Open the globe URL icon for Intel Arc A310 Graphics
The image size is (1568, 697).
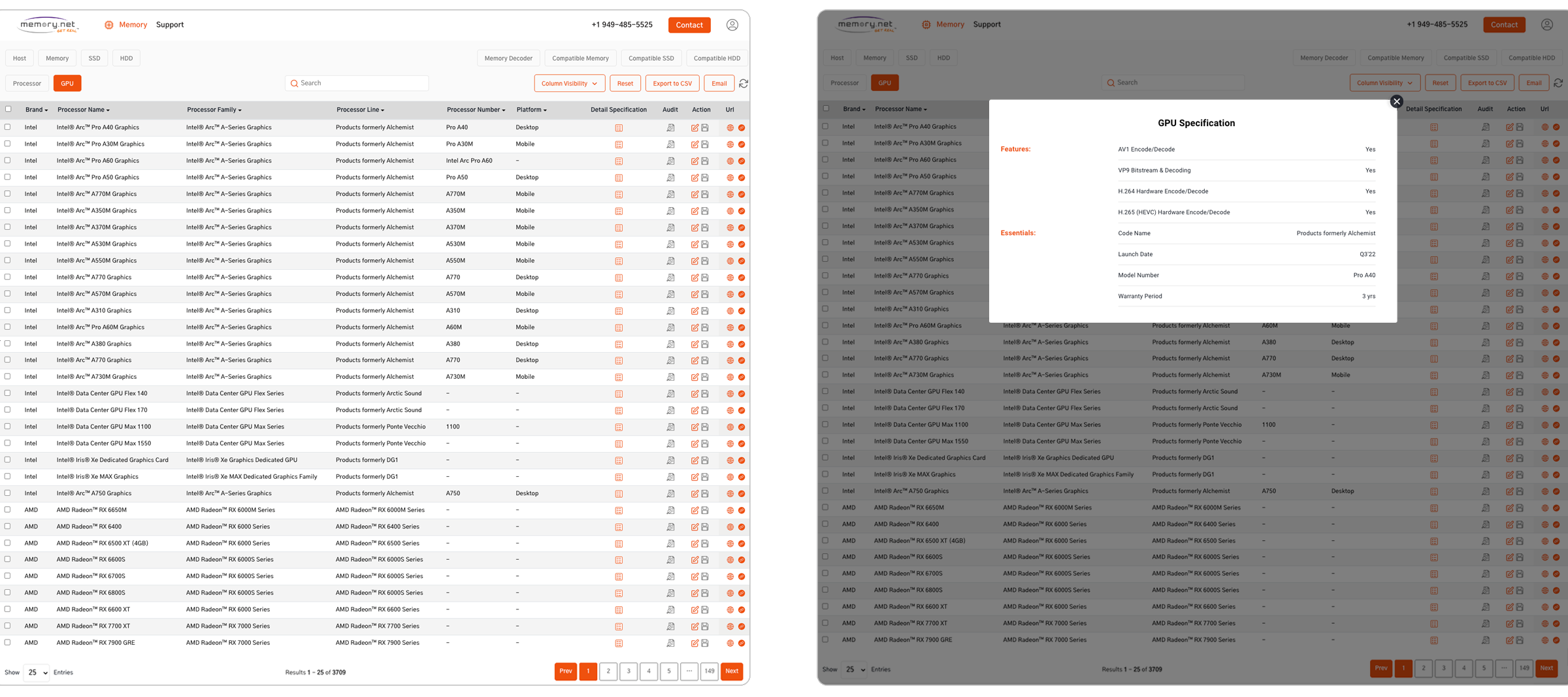729,310
